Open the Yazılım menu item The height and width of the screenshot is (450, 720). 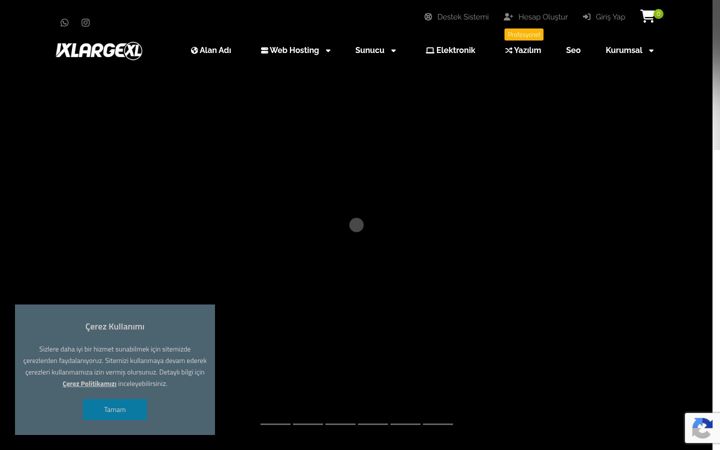[x=527, y=51]
